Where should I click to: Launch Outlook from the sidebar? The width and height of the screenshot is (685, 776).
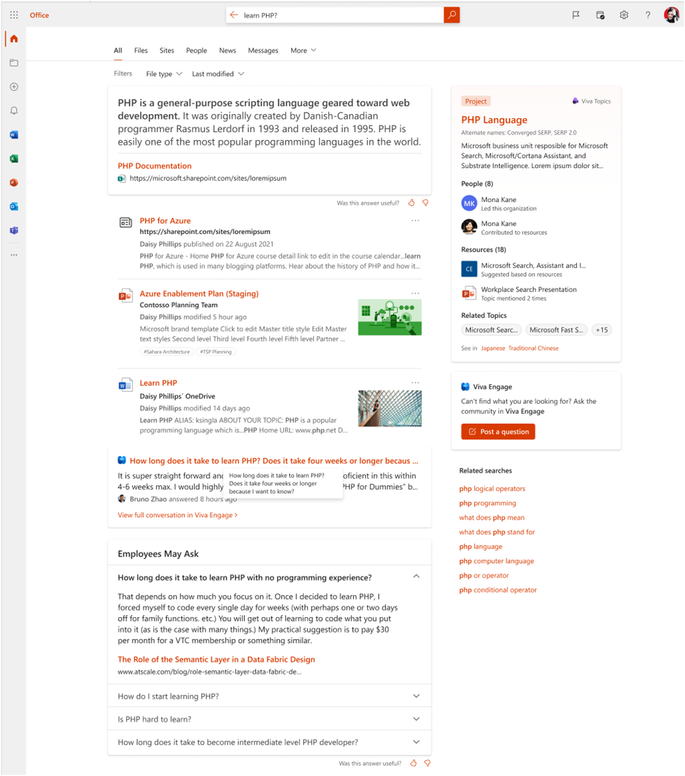pos(14,206)
